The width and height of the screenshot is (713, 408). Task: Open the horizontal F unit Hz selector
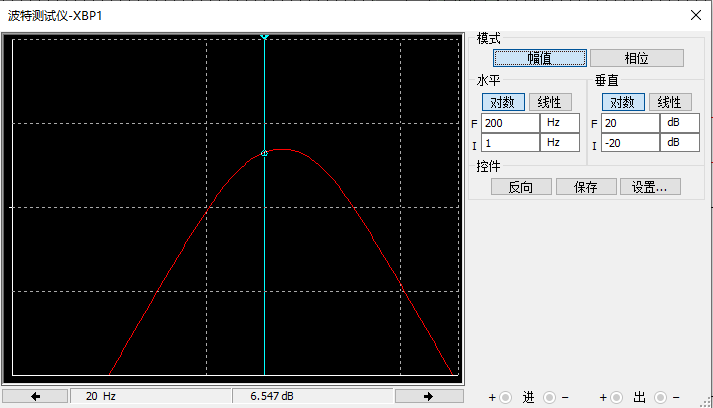560,123
